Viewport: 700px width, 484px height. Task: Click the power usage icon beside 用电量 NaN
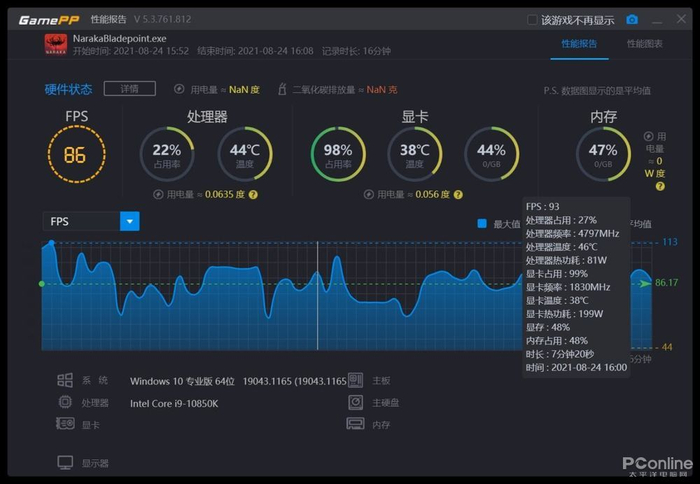tap(179, 89)
